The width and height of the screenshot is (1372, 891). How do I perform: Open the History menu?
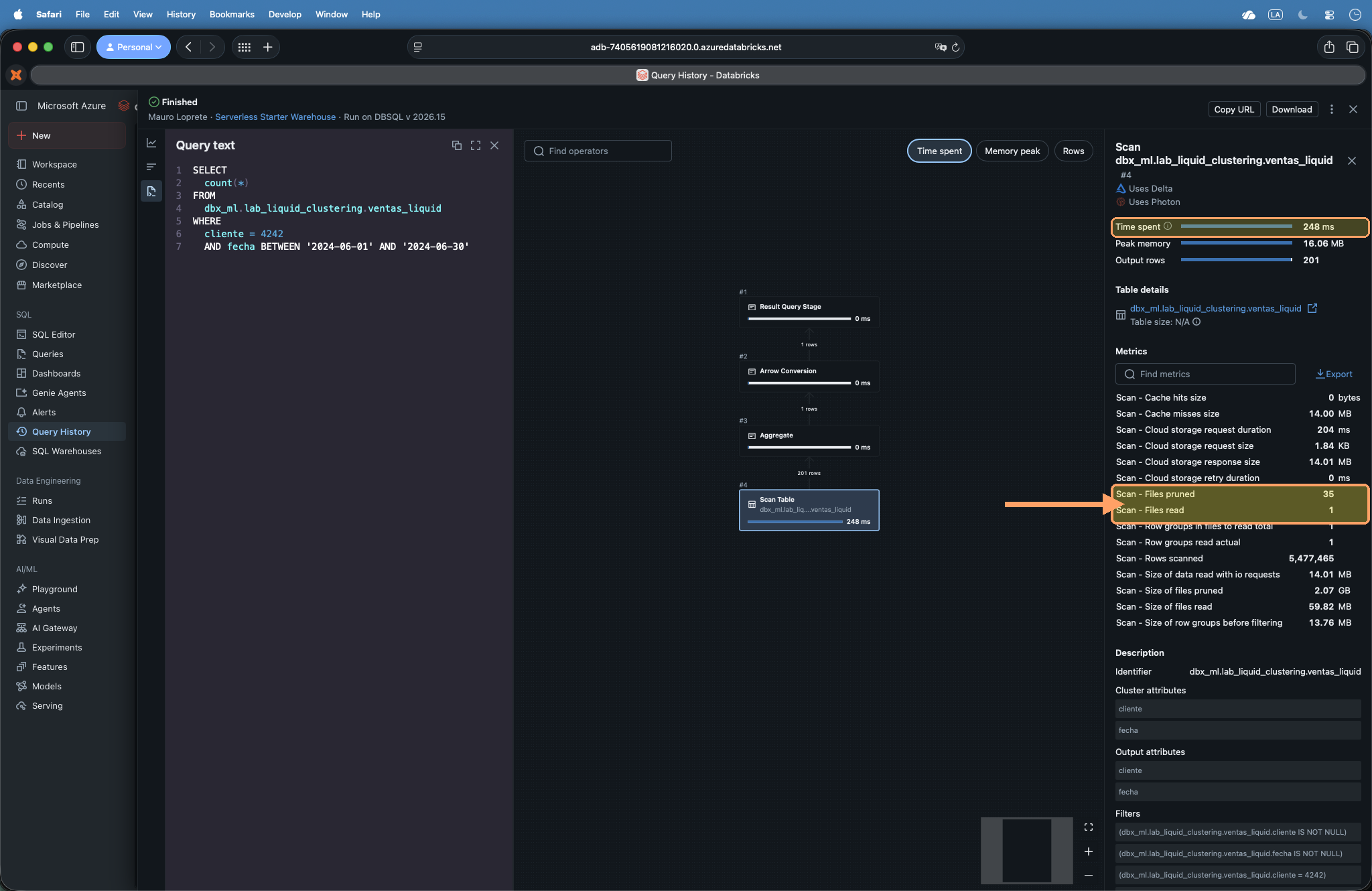coord(181,14)
